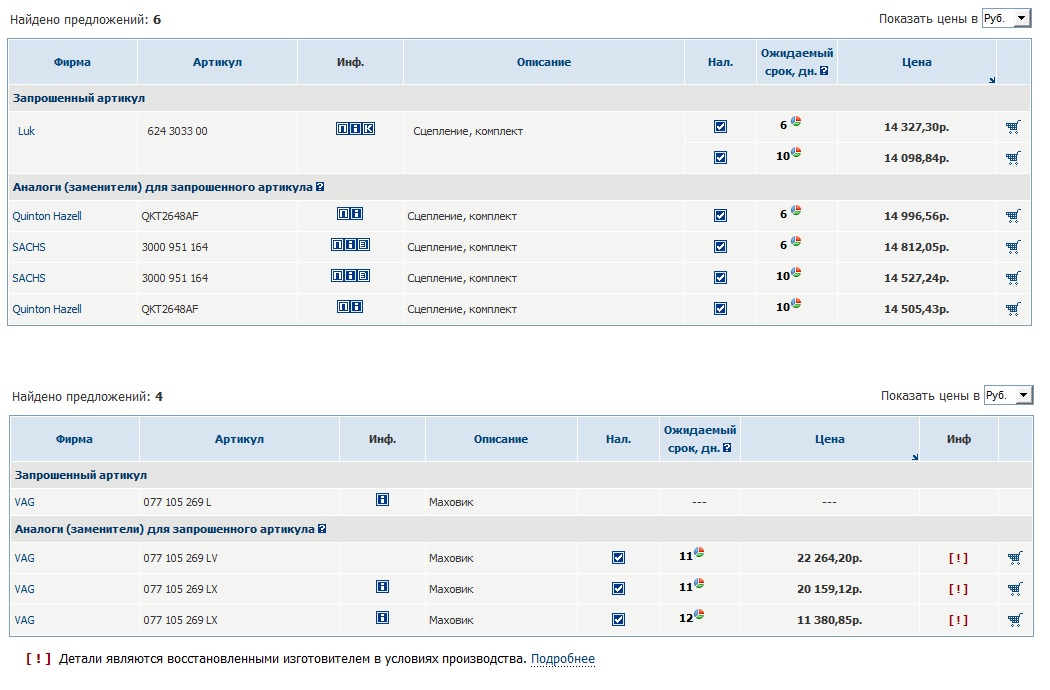The image size is (1050, 690).
Task: Add Luk clutch kit 14 327,30р. to cart
Action: point(1013,127)
